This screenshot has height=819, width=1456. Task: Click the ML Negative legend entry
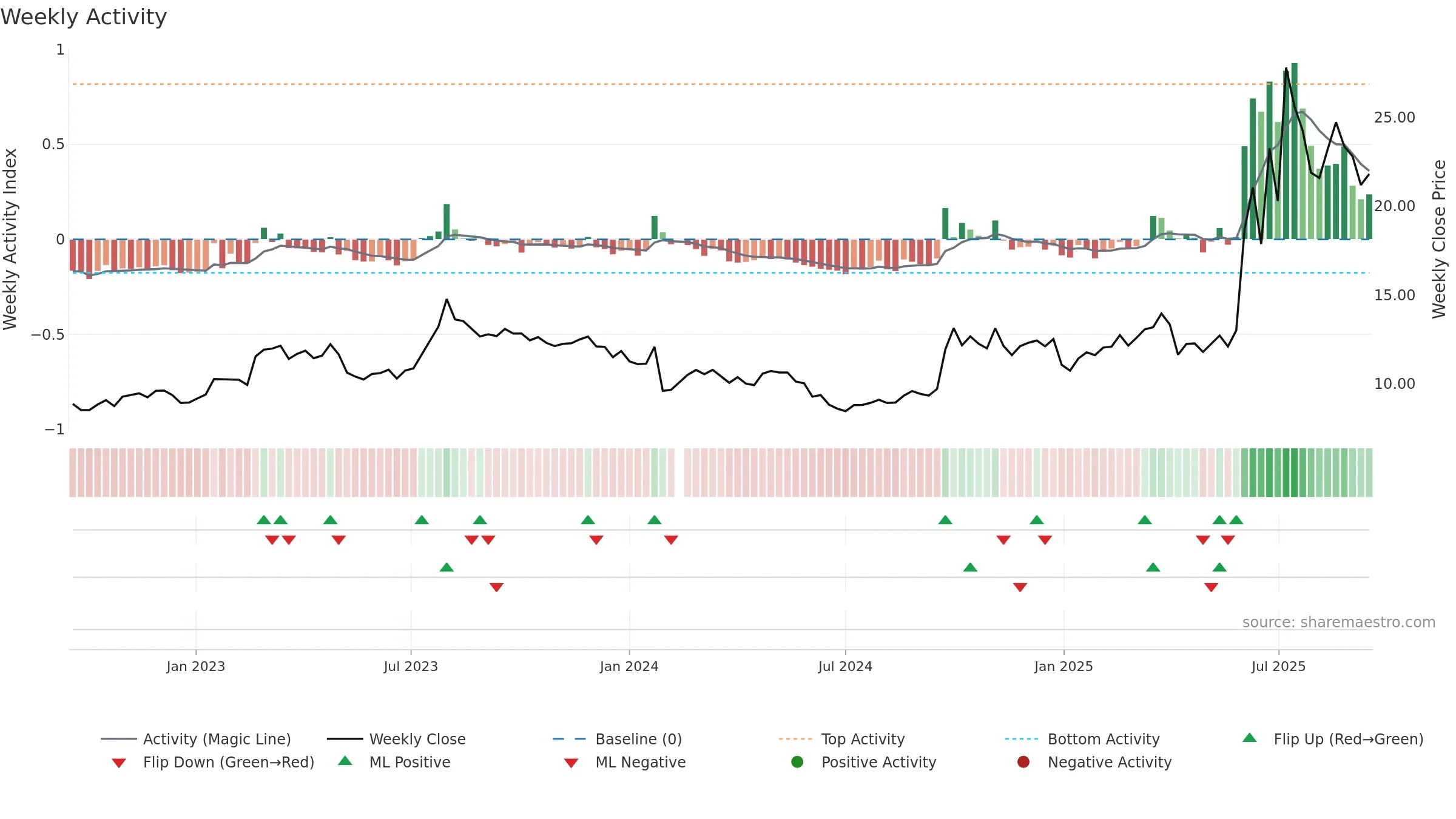(x=624, y=762)
